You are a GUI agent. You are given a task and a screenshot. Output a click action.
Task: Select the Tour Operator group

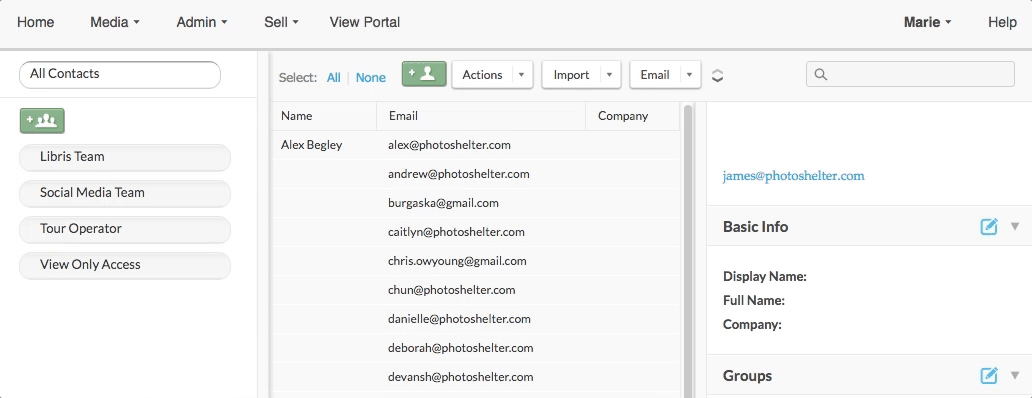[125, 229]
